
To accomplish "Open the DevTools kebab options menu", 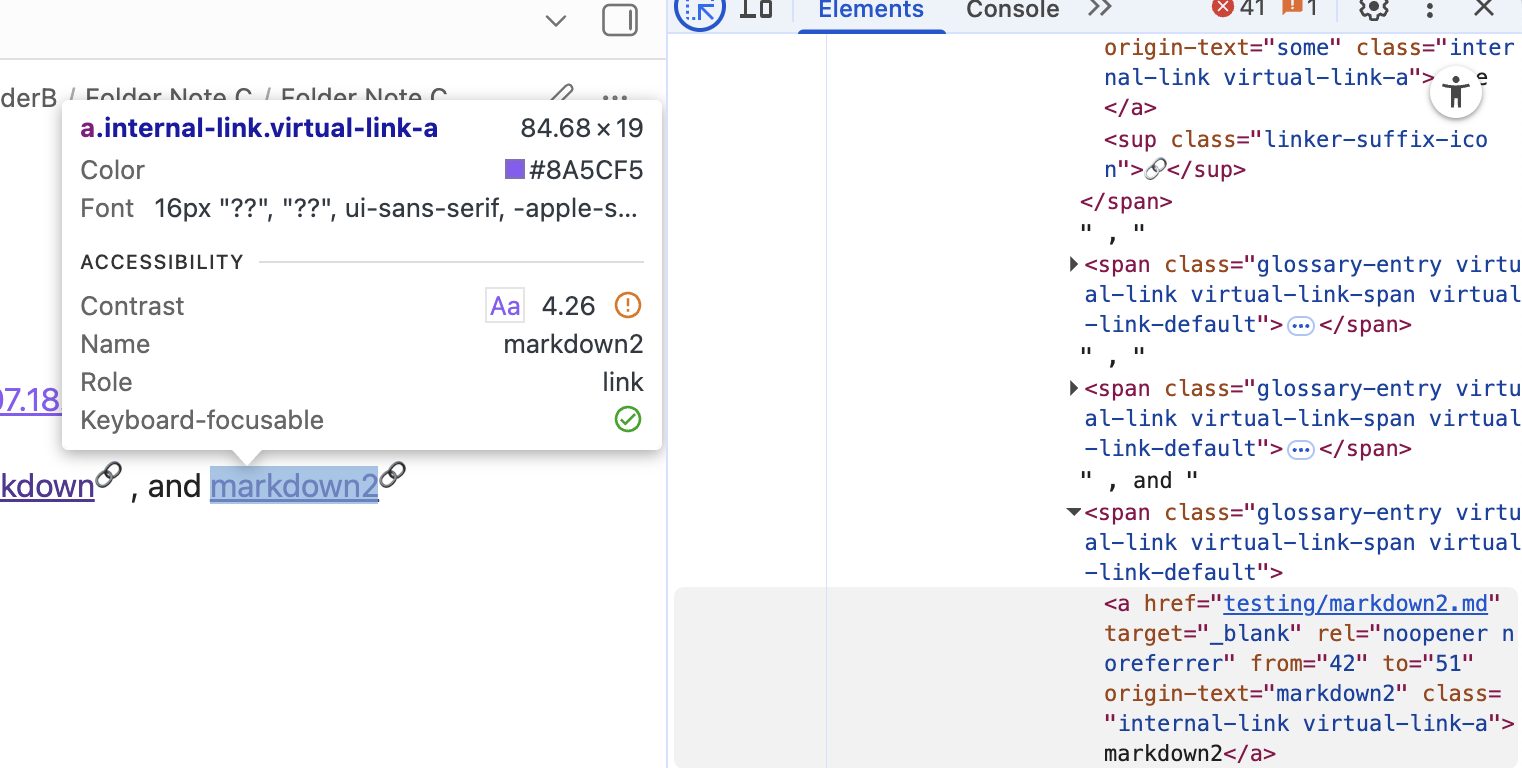I will (1430, 10).
